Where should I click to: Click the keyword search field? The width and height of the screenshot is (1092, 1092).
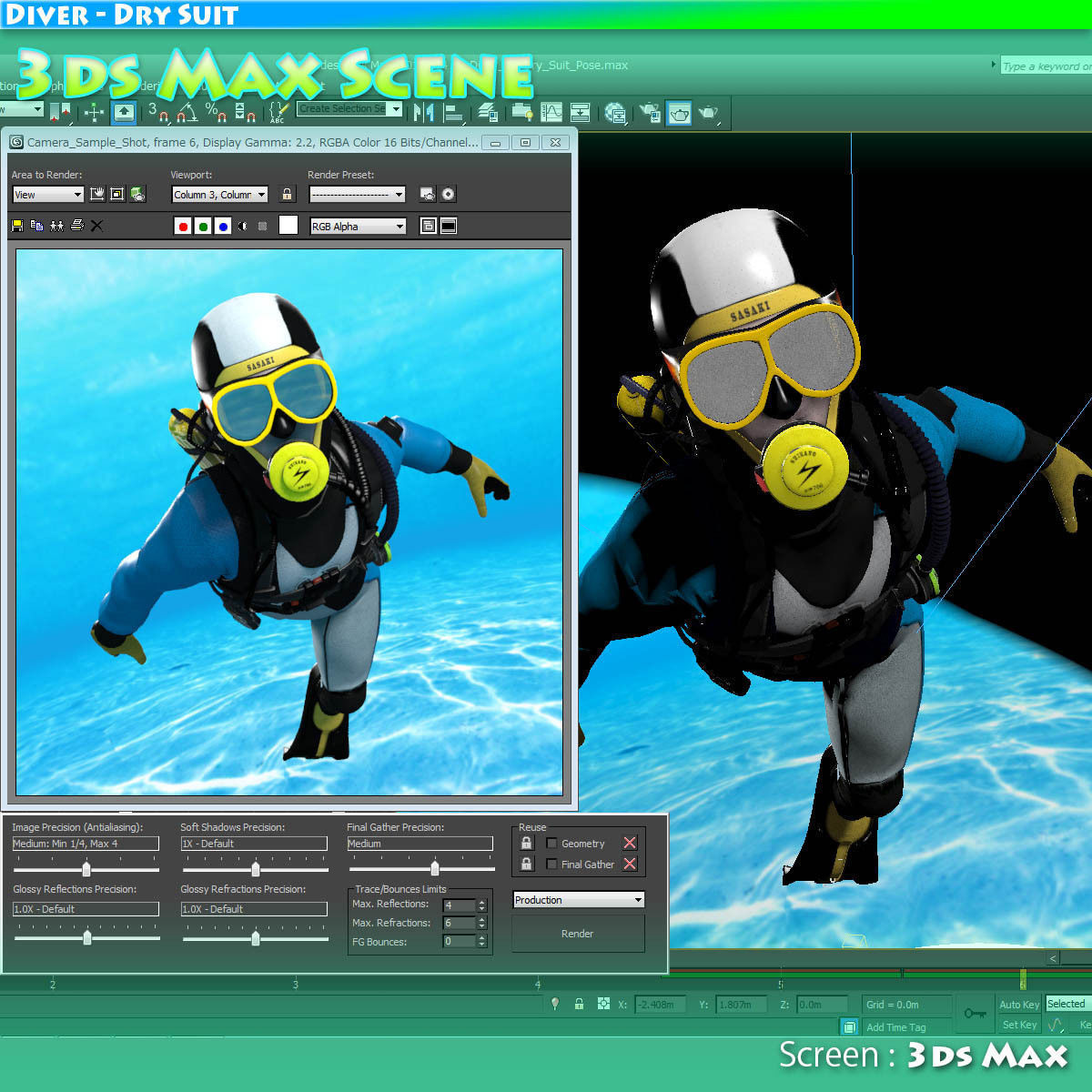click(x=1046, y=66)
